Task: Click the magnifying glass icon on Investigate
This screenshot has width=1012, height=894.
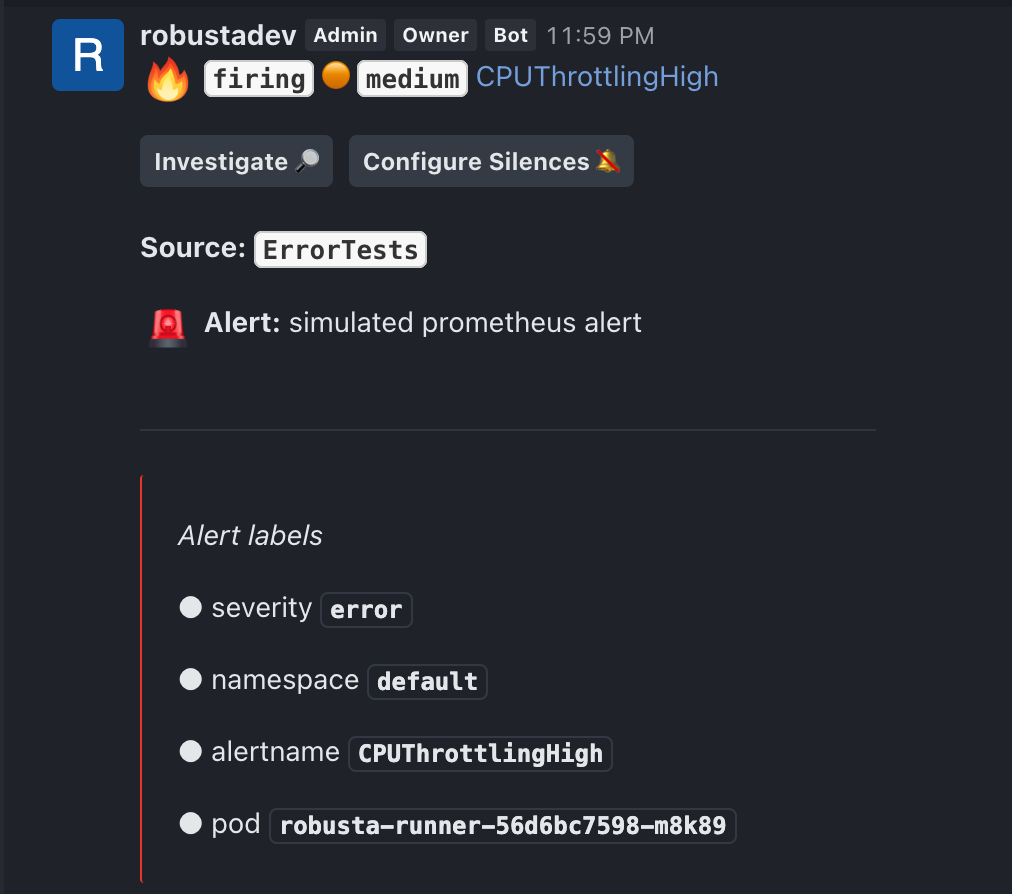Action: coord(308,161)
